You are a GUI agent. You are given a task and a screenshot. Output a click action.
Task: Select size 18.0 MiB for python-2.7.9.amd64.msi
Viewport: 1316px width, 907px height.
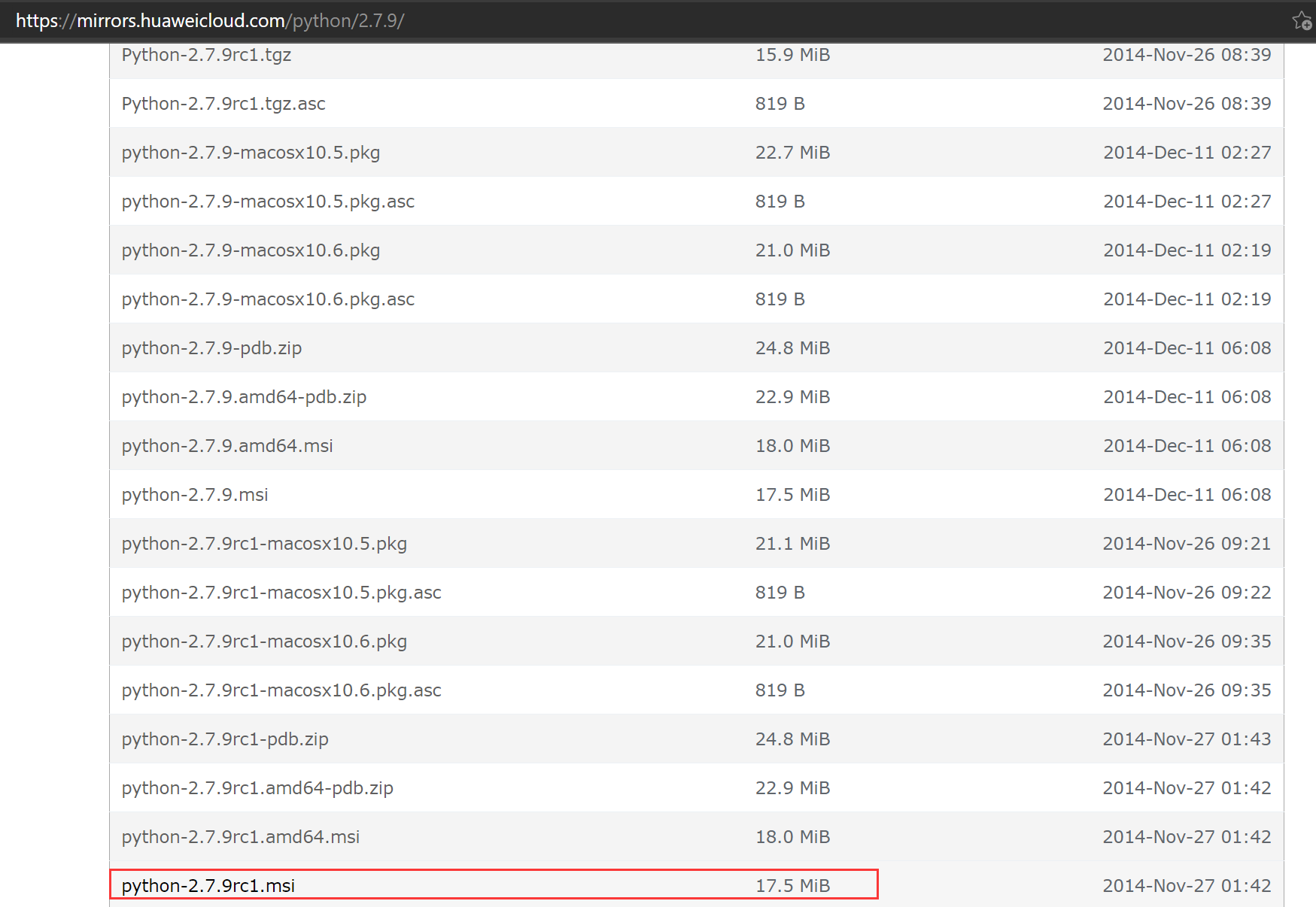coord(792,446)
